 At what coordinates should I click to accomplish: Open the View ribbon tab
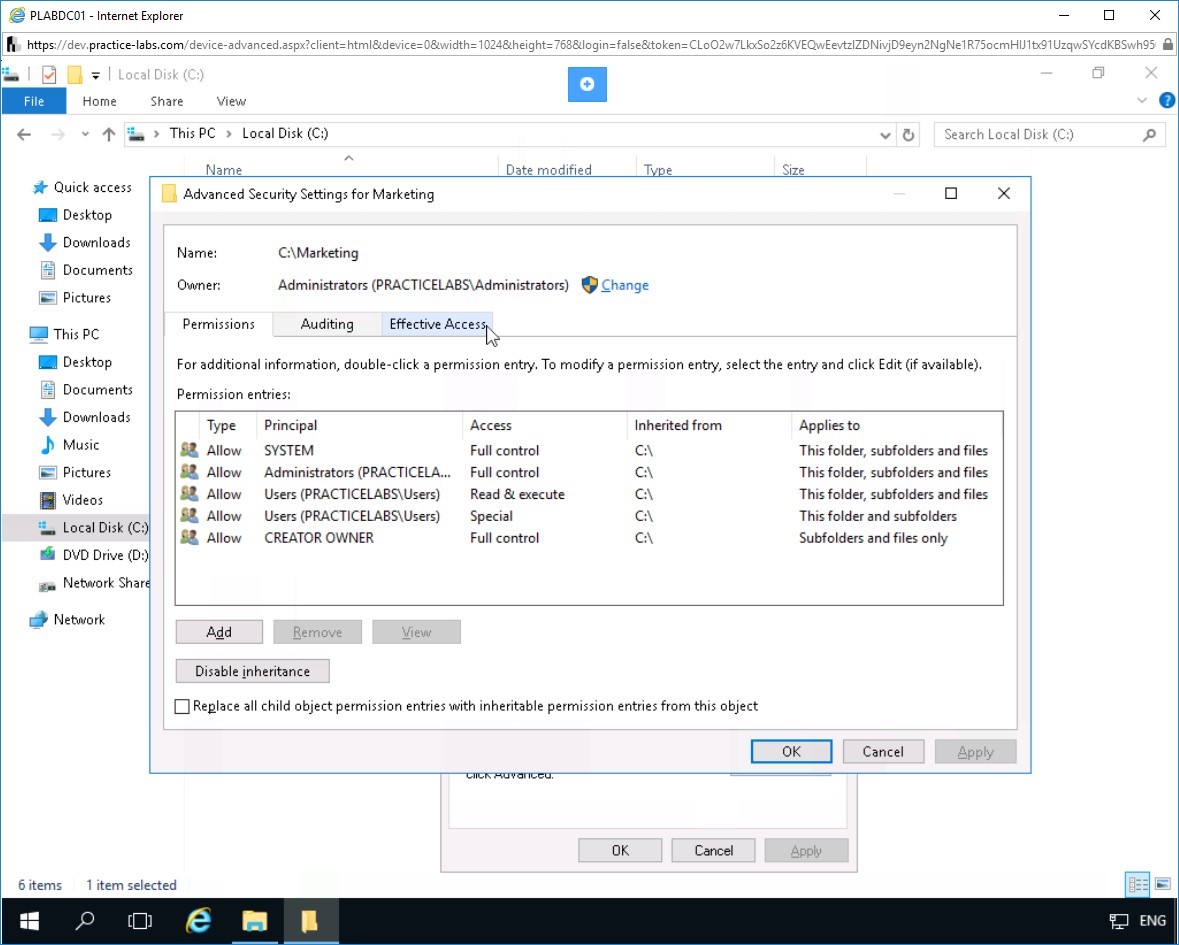(231, 101)
